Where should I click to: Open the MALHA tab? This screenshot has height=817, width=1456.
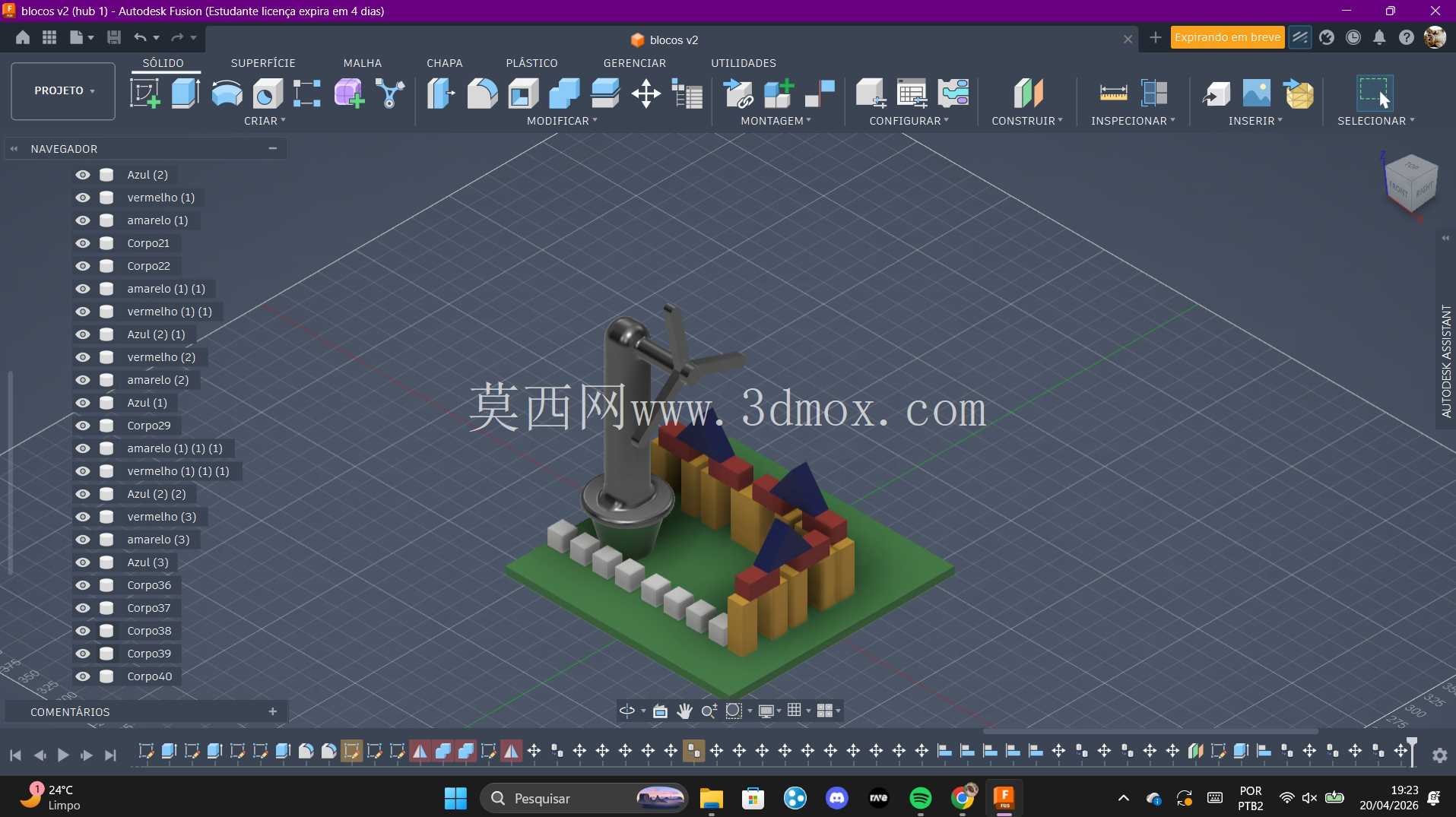coord(363,63)
